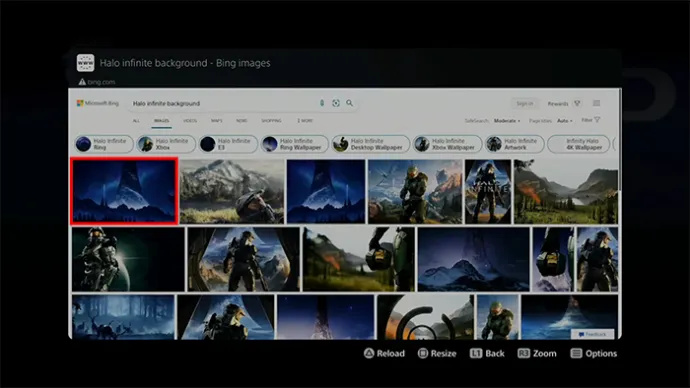Open the green valley landscape with smoke image

coord(566,191)
